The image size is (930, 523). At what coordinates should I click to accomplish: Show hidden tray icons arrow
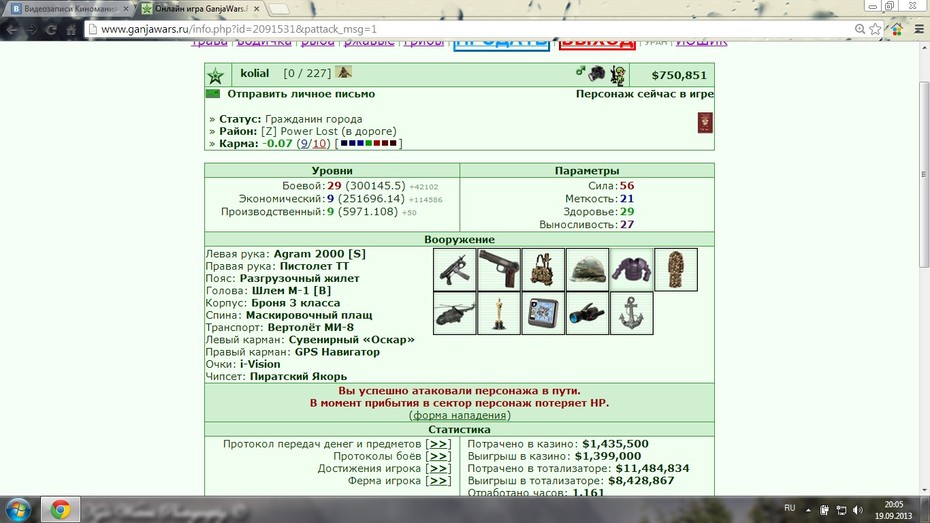pos(808,510)
